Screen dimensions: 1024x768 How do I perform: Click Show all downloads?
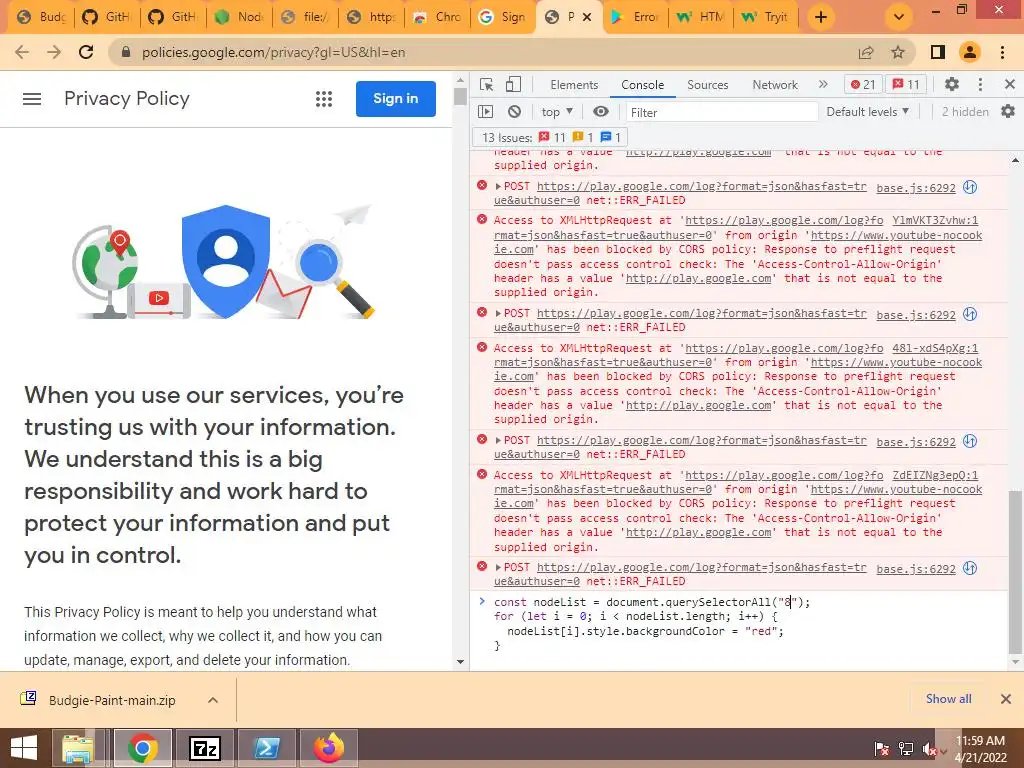pos(948,699)
